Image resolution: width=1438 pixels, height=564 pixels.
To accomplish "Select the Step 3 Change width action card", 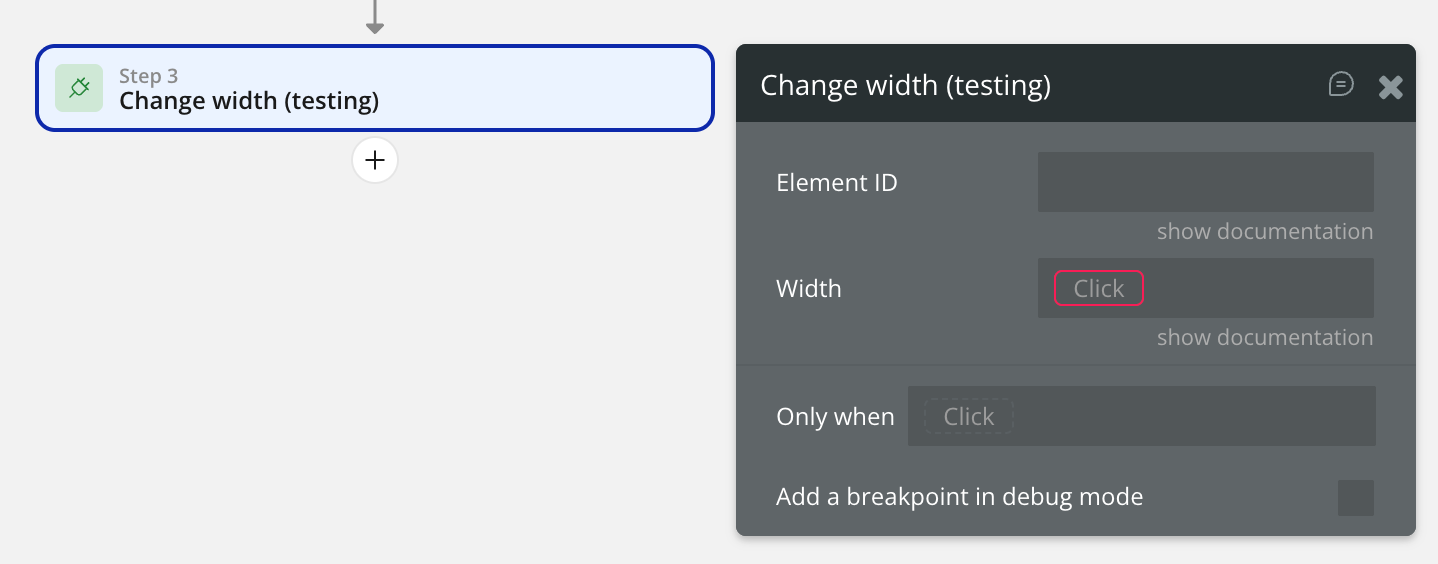I will pos(450,88).
